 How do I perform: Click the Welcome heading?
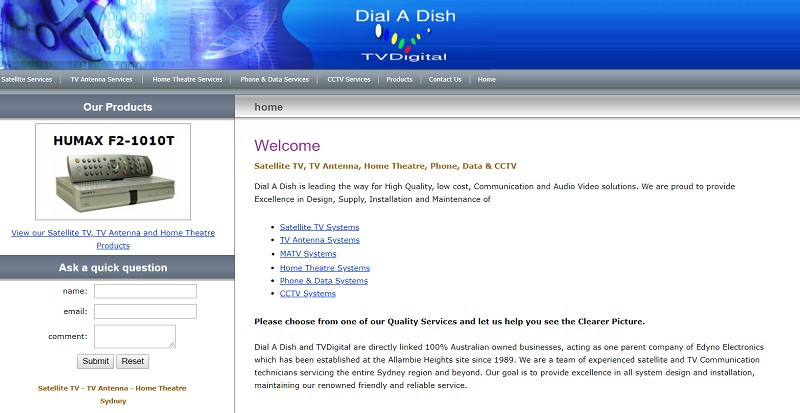click(287, 145)
